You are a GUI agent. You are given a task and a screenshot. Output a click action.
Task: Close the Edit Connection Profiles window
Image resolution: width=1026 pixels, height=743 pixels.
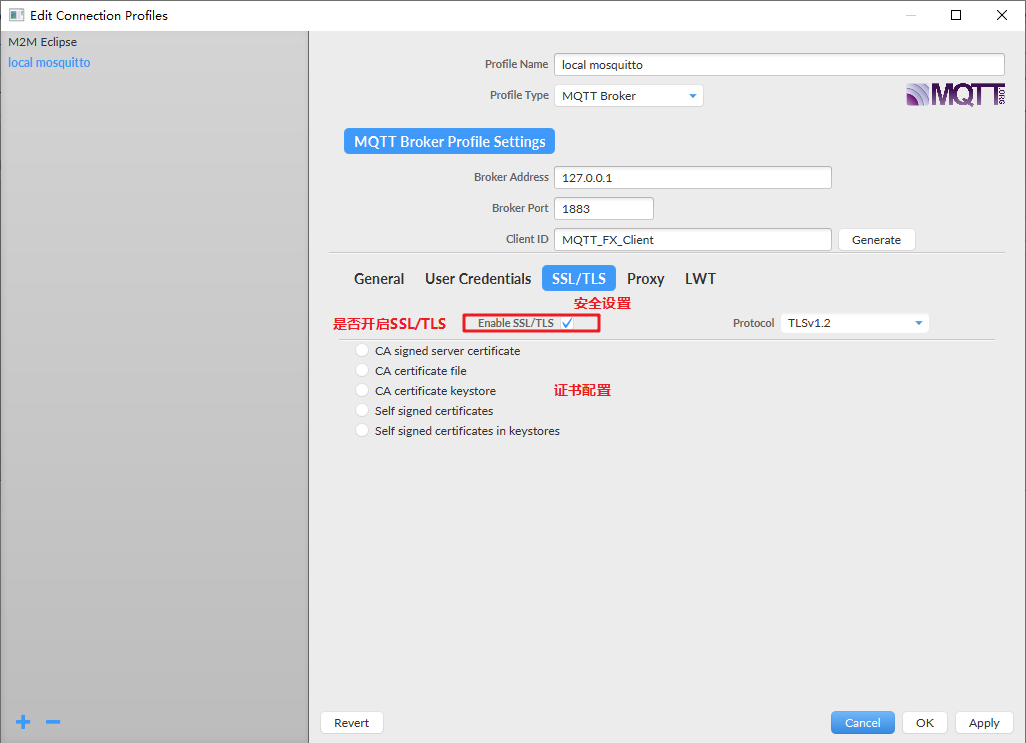pyautogui.click(x=1002, y=15)
